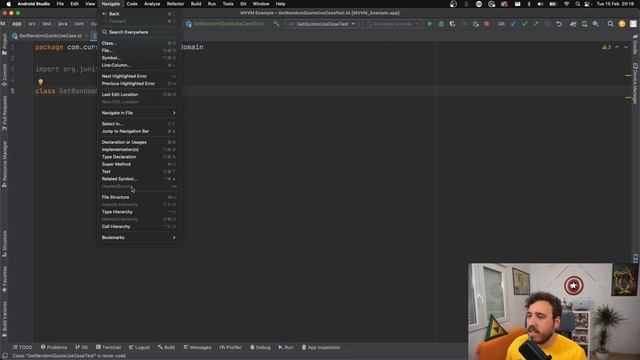Select Type Hierarchy menu item
The image size is (640, 360).
coord(139,212)
